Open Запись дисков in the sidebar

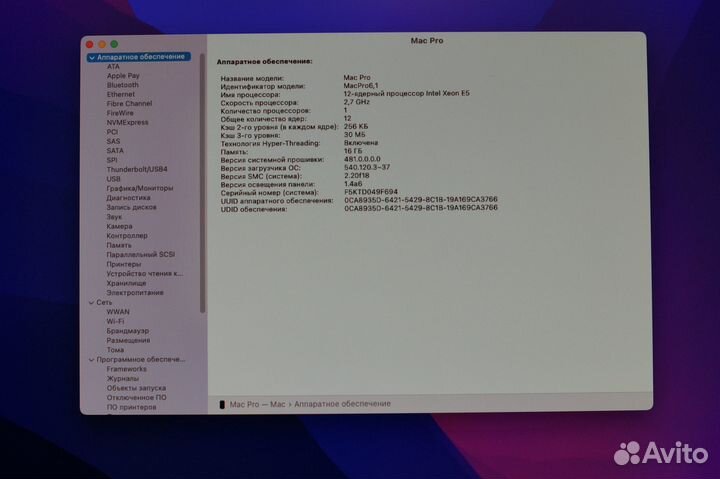pos(131,208)
